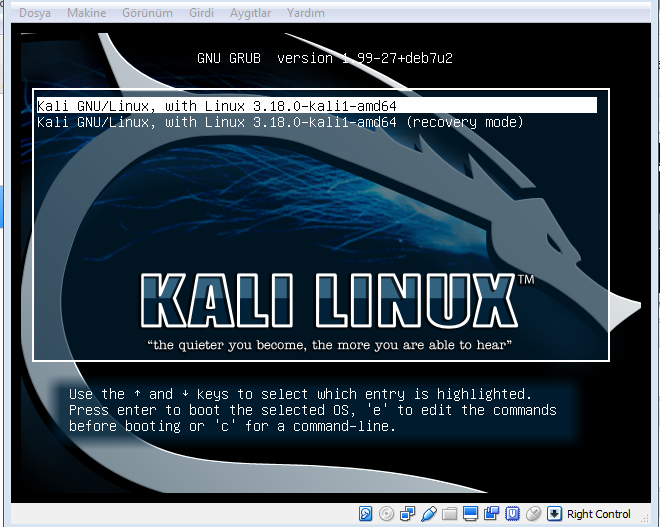Click the video capture status icon

coord(491,514)
